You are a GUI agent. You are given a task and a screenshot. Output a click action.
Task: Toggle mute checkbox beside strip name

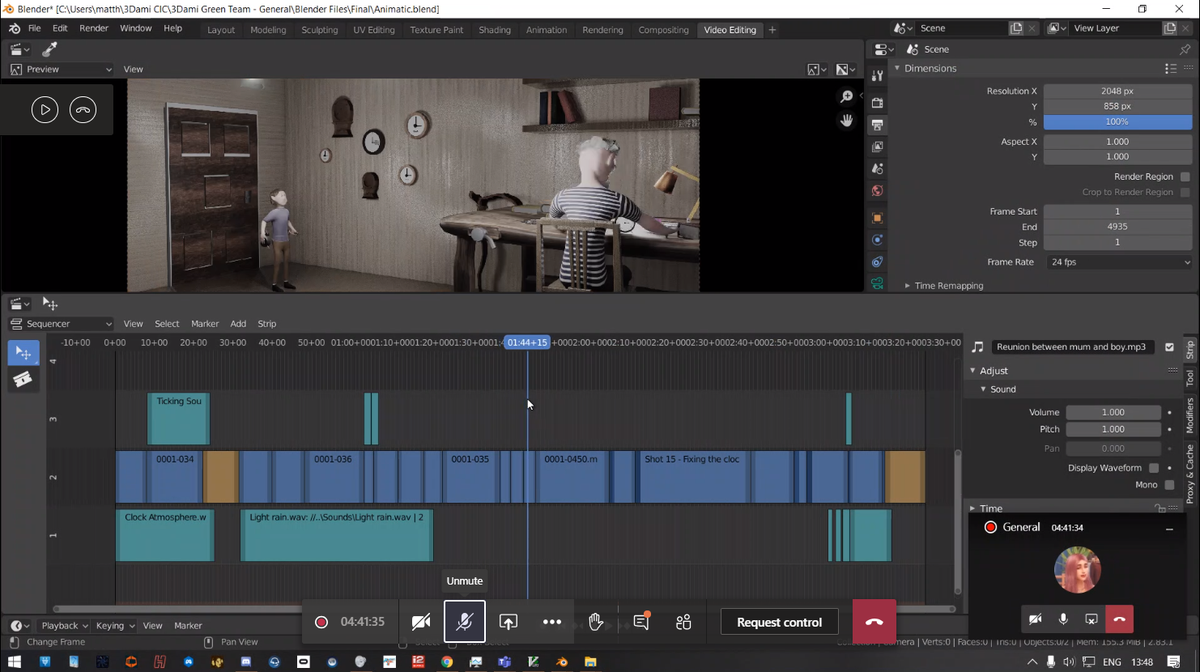[1169, 347]
